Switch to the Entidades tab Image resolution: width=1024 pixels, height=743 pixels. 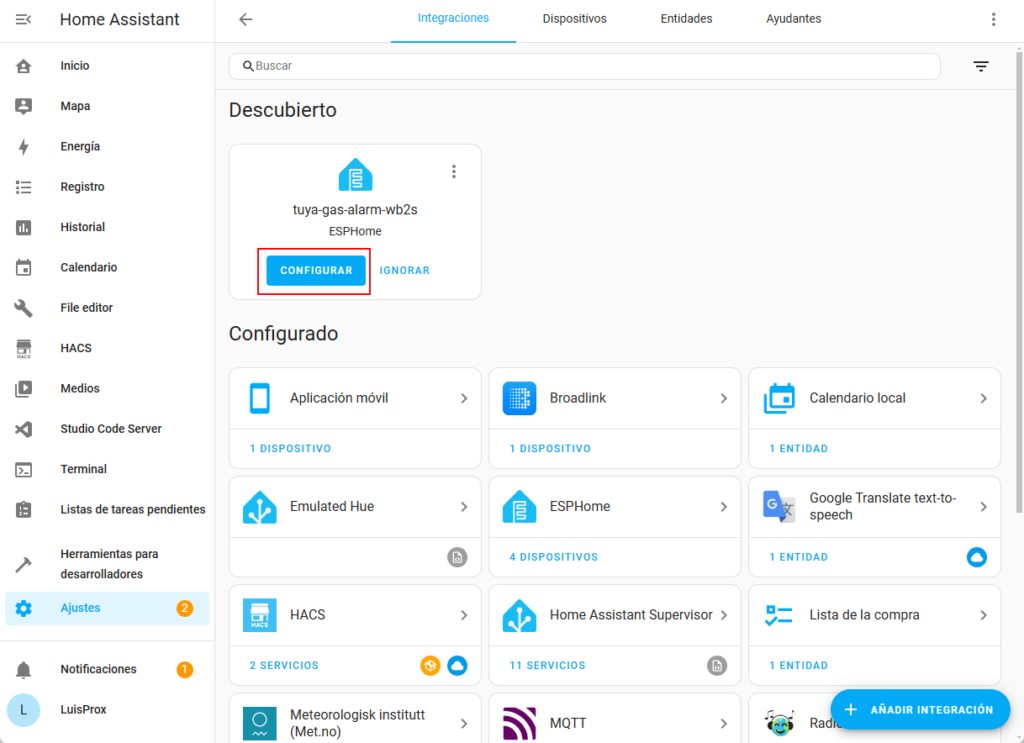coord(686,19)
